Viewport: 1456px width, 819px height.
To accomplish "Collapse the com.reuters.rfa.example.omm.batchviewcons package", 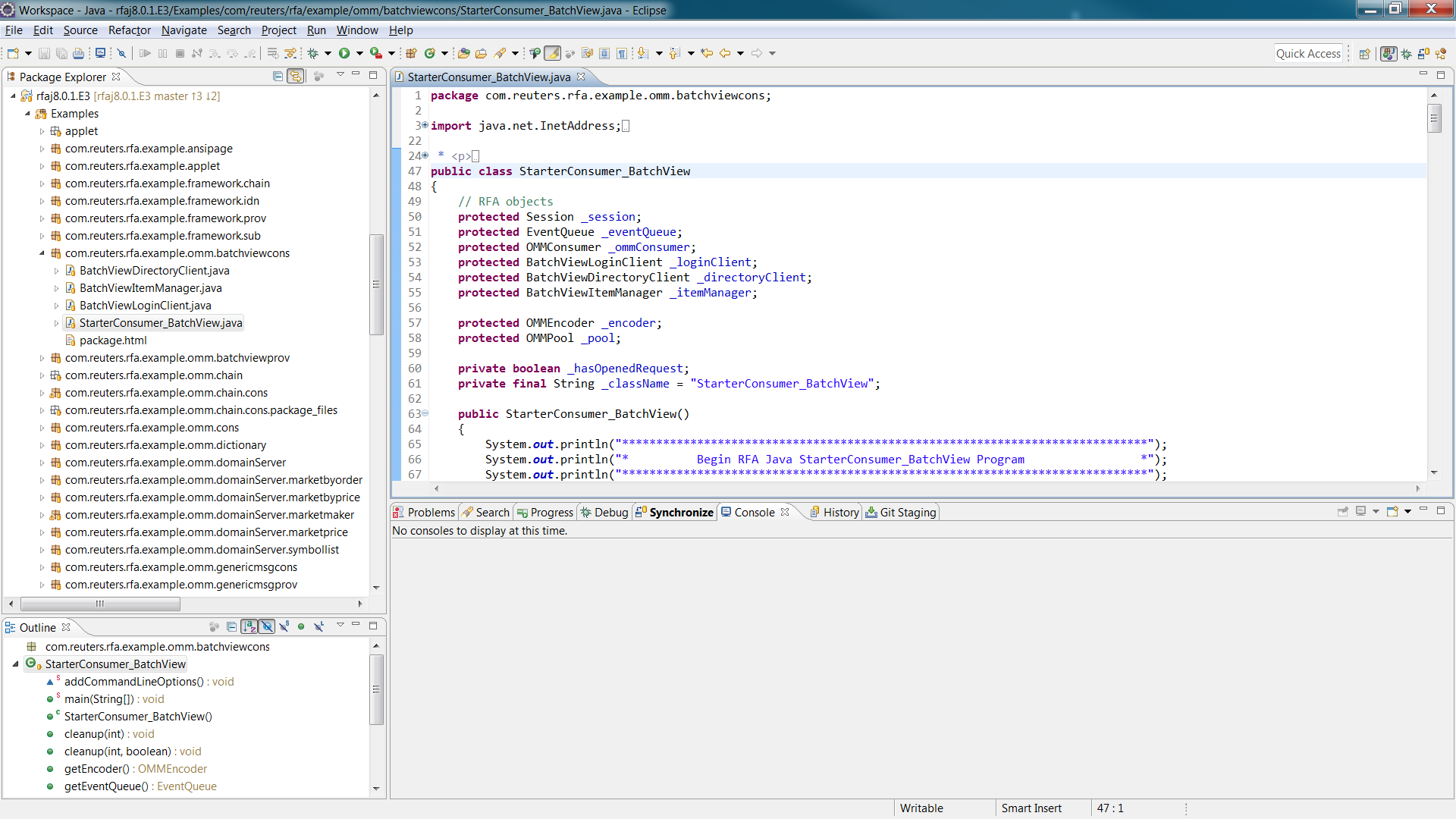I will click(x=42, y=253).
